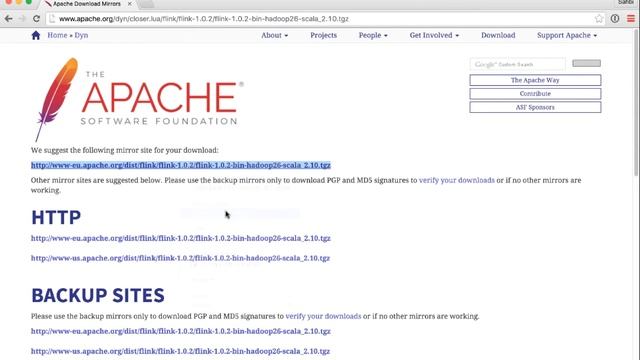640x360 pixels.
Task: Click the search submit button
Action: point(586,63)
